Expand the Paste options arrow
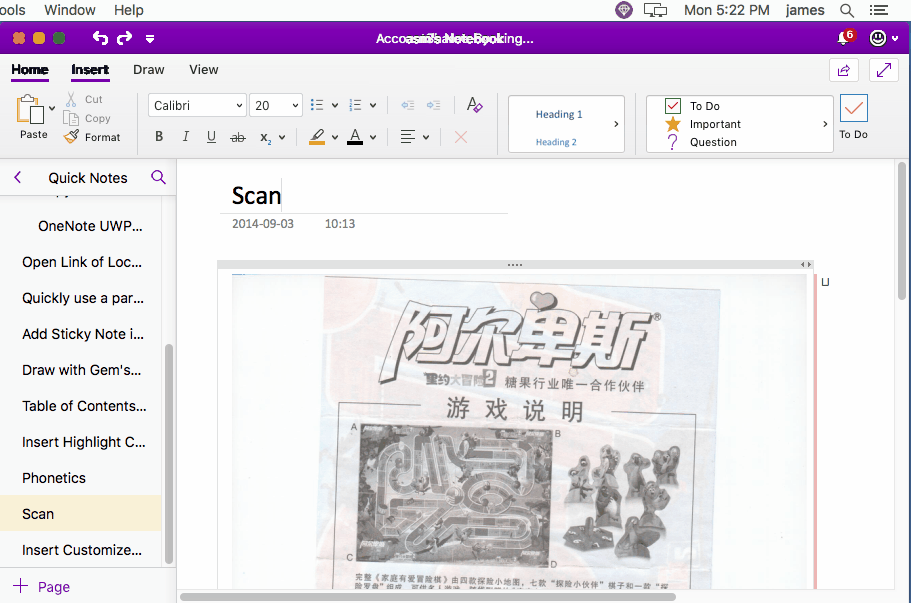 point(52,108)
